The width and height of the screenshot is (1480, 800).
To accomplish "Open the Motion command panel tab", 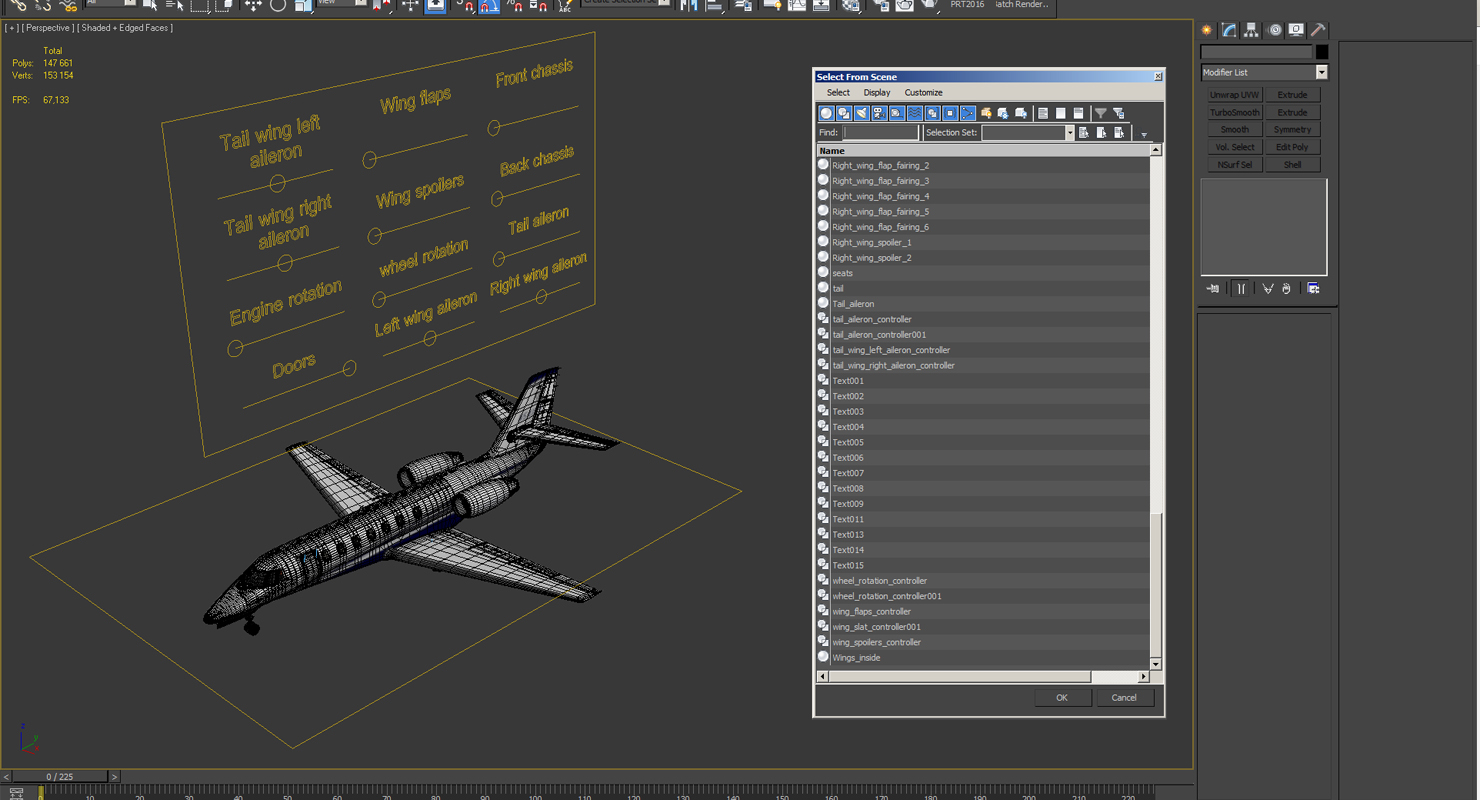I will pos(1275,30).
